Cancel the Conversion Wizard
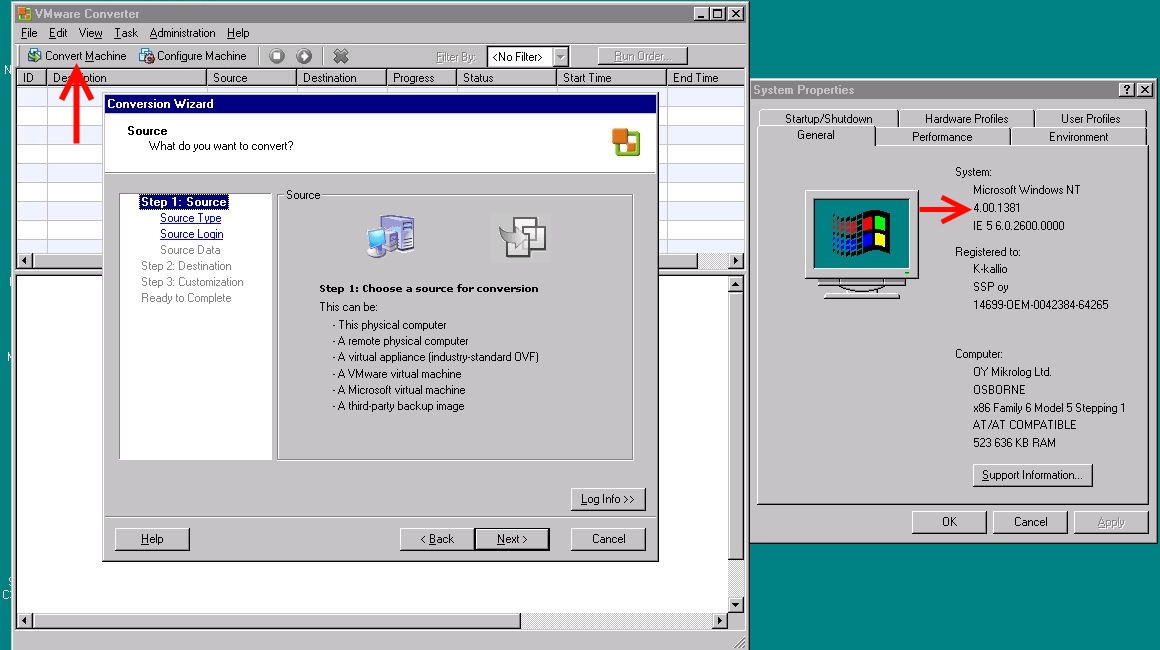Image resolution: width=1160 pixels, height=650 pixels. point(608,539)
